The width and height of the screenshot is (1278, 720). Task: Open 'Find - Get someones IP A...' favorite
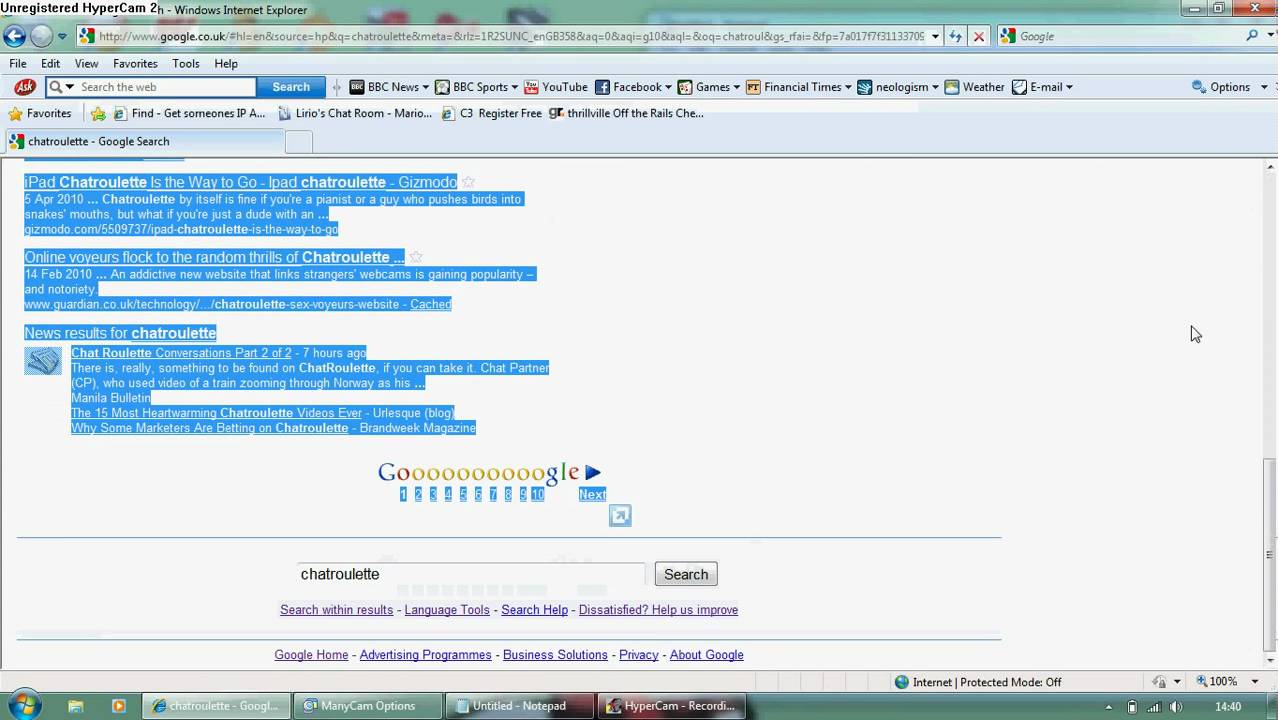pos(188,113)
